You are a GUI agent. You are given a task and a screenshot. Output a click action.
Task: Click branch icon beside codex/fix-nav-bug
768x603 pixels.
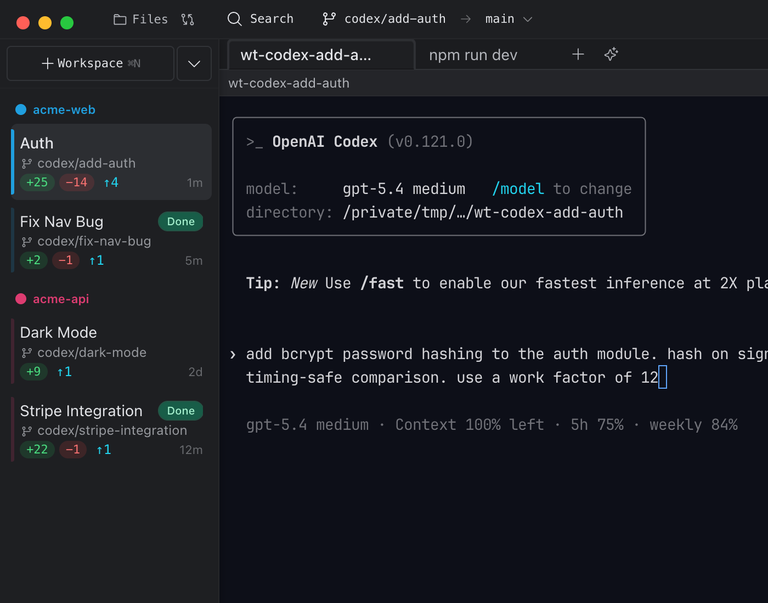pos(26,241)
